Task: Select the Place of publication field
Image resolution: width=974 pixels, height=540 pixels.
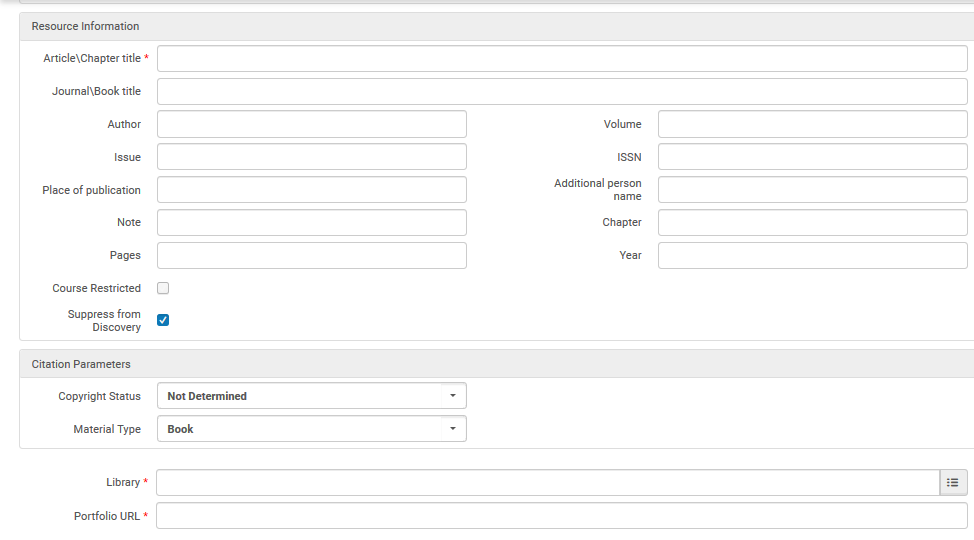Action: coord(311,190)
